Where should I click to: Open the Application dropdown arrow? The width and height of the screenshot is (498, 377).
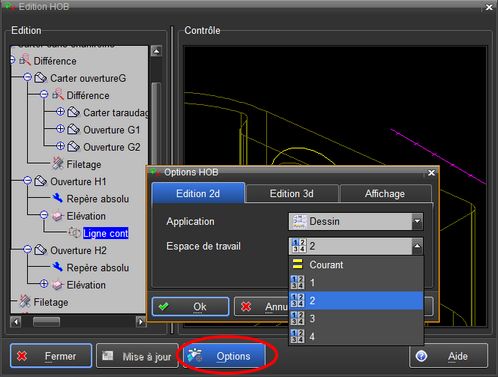[417, 221]
